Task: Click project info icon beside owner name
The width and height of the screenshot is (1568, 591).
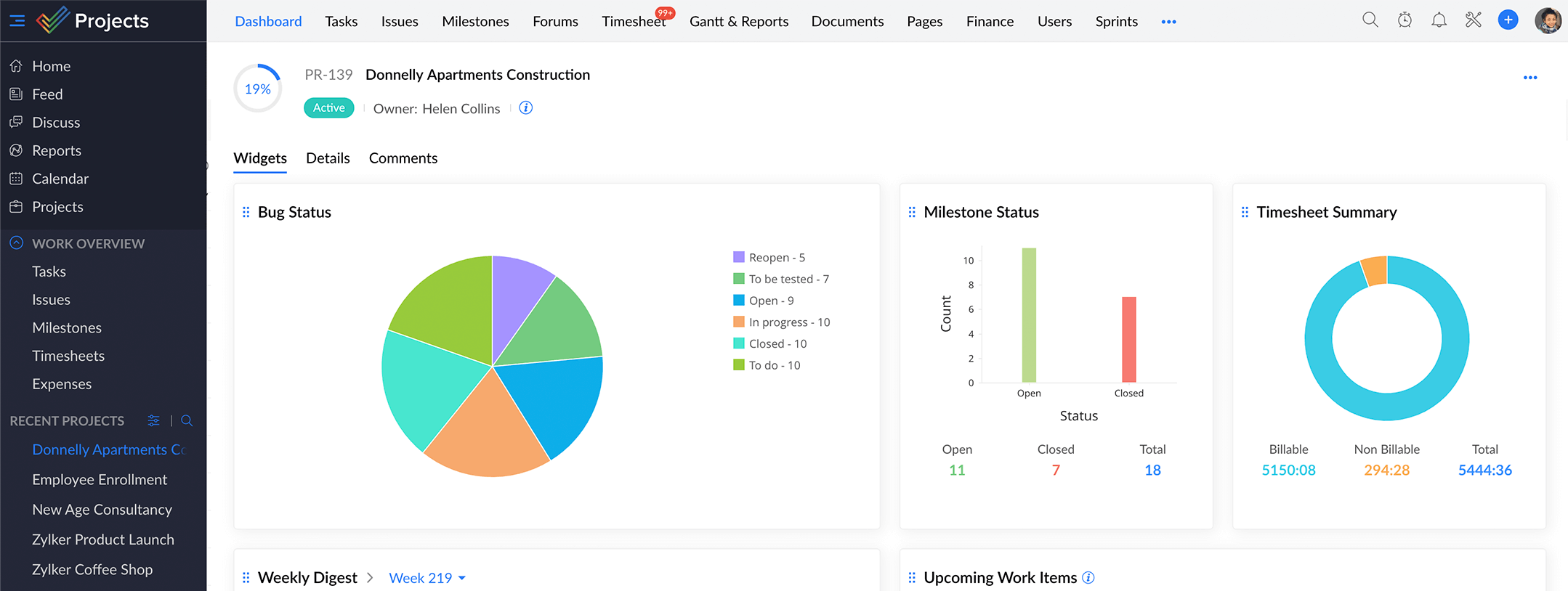Action: tap(526, 108)
